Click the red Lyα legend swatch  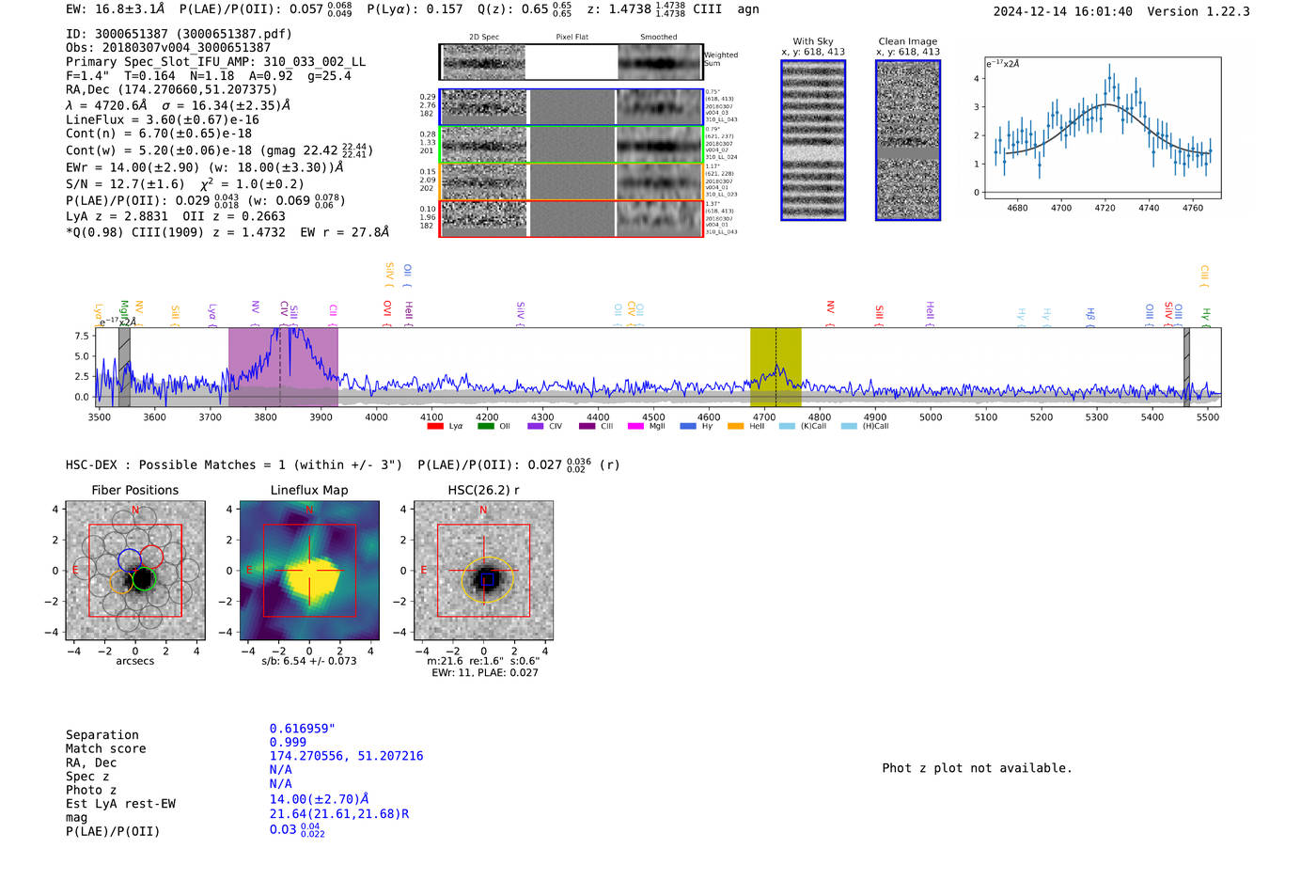(435, 426)
